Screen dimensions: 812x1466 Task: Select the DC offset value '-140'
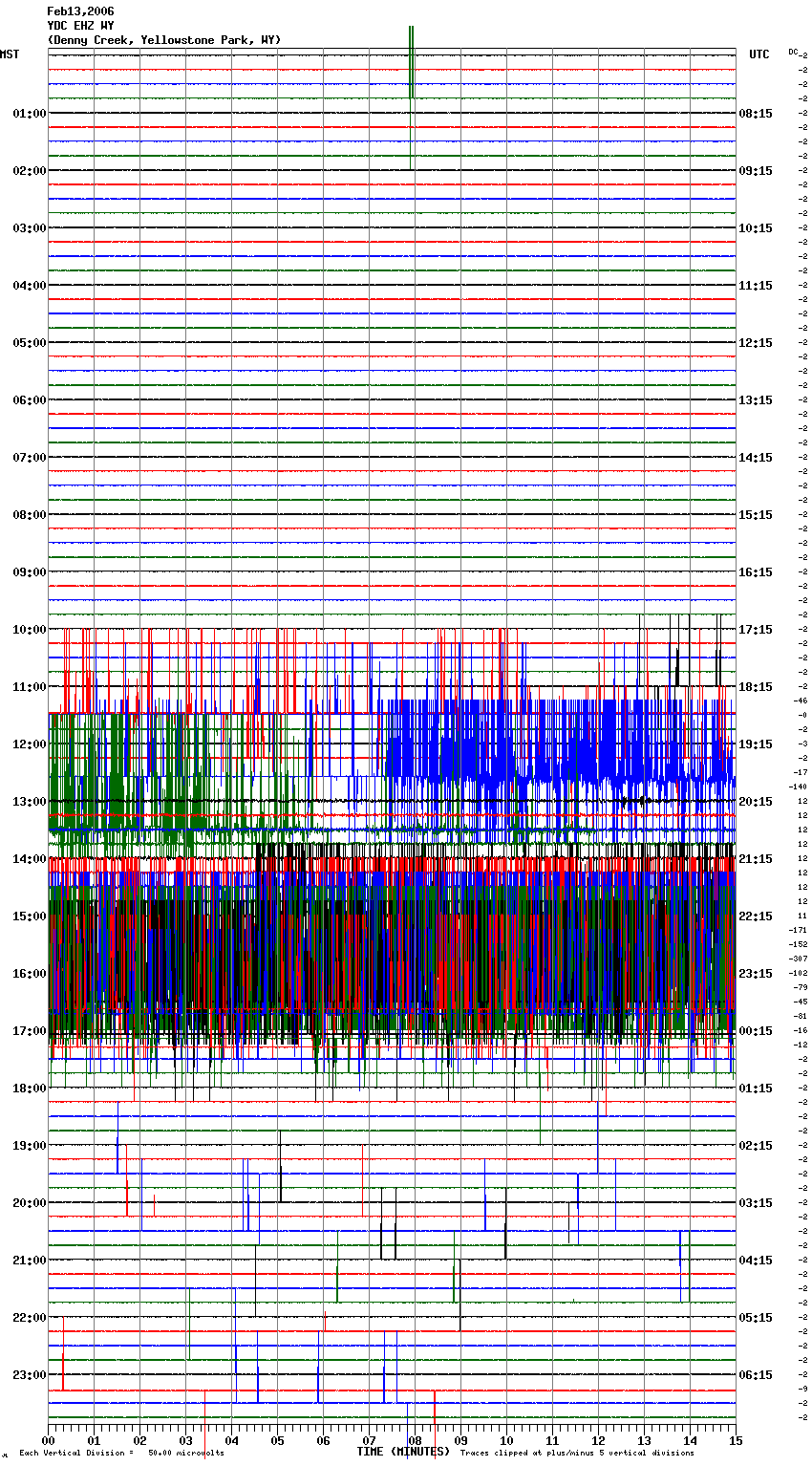point(799,787)
